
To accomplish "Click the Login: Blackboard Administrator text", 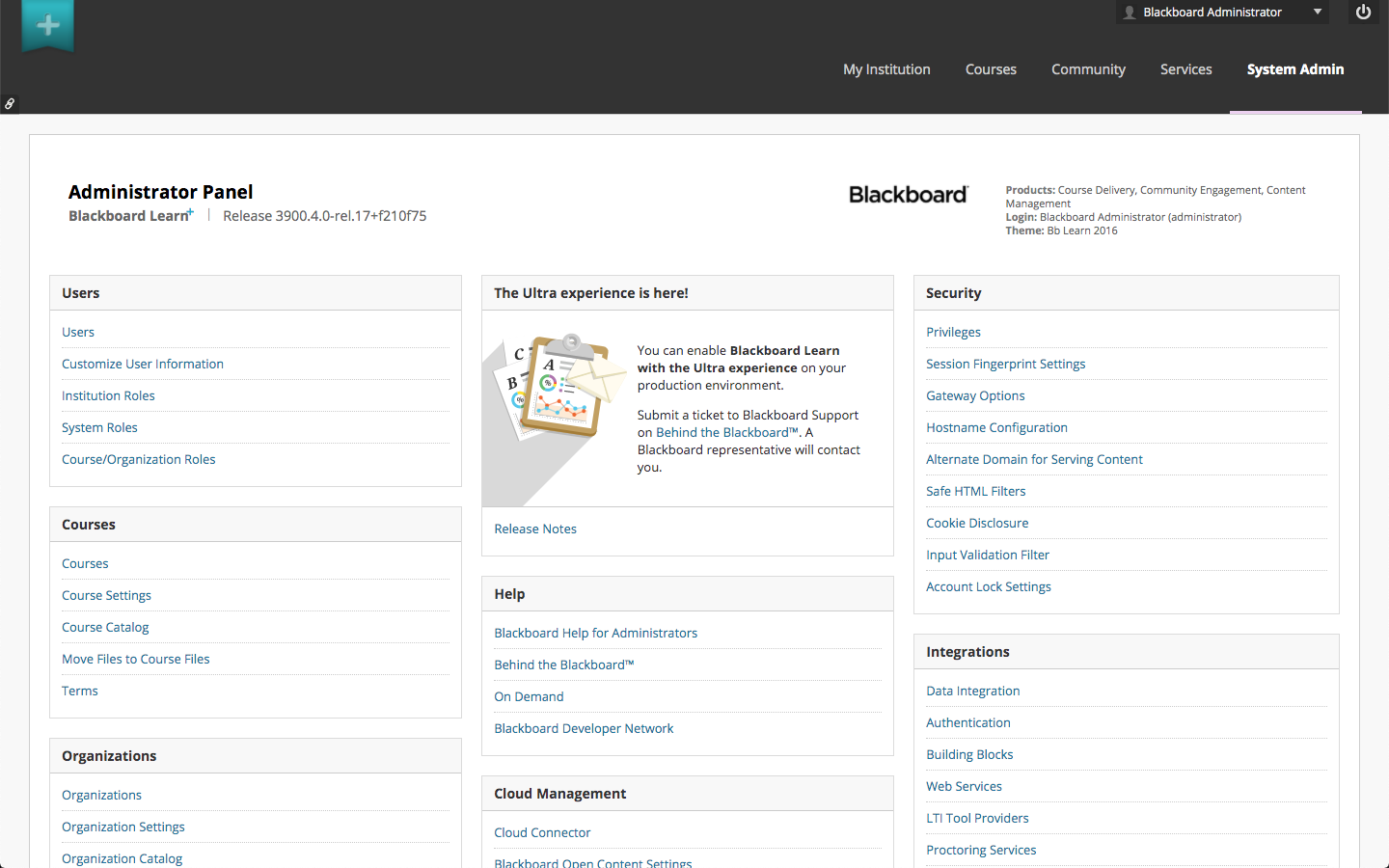I will (1124, 217).
